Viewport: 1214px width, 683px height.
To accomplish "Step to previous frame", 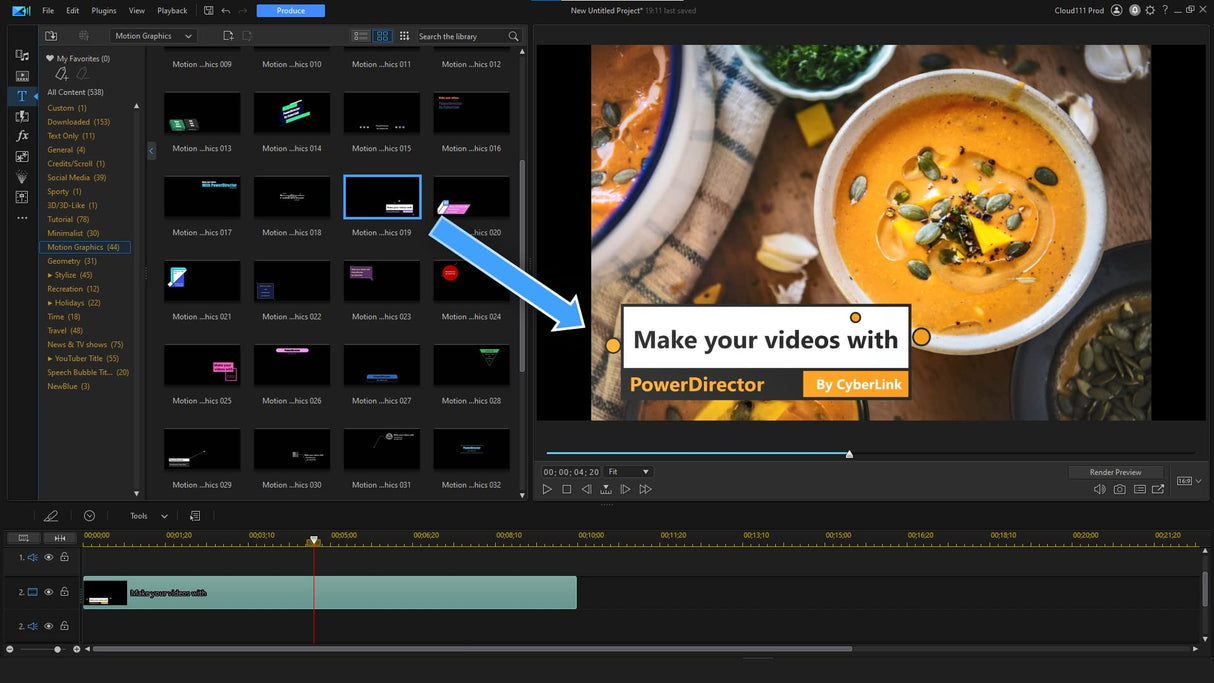I will [586, 489].
